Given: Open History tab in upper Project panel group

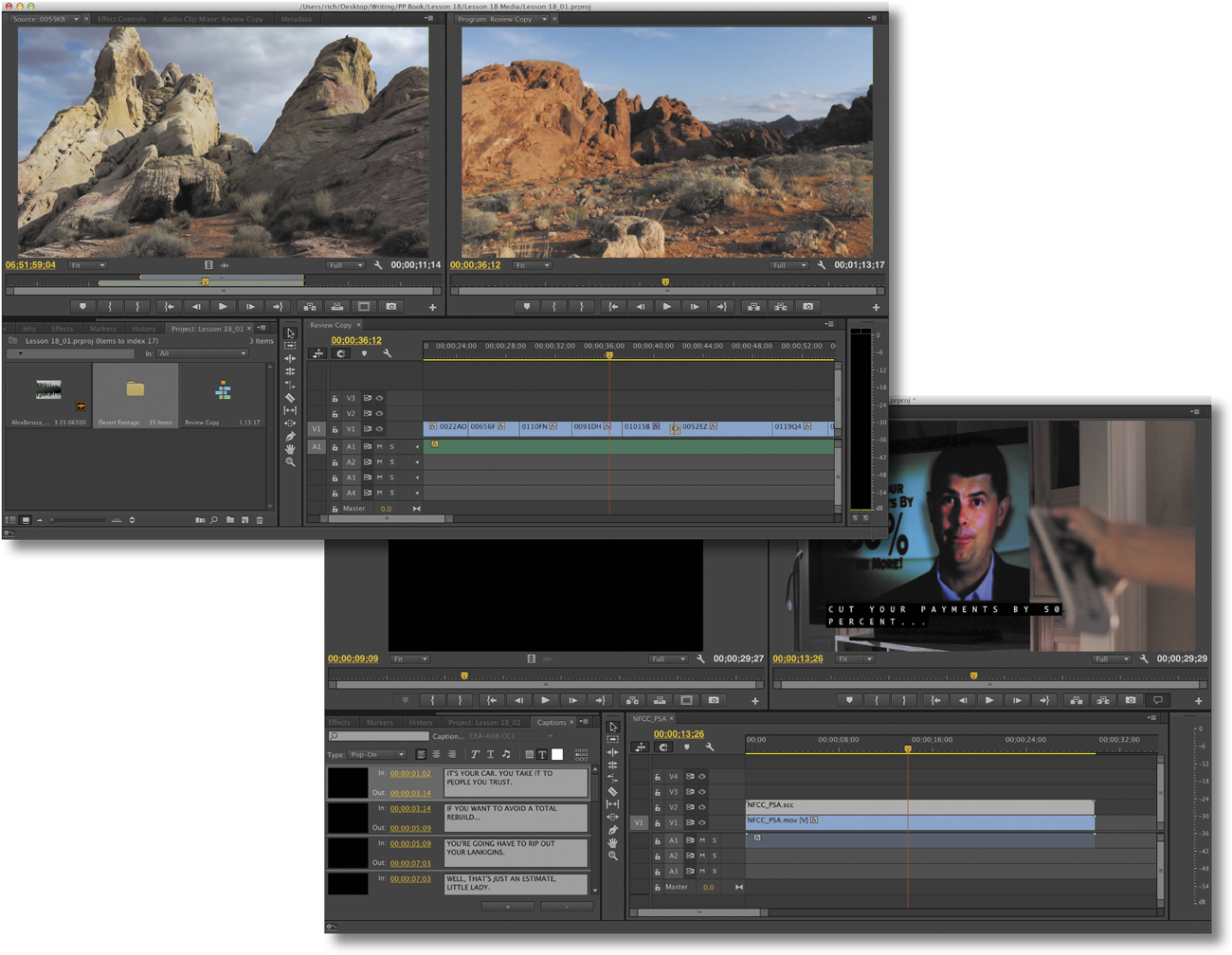Looking at the screenshot, I should click(144, 329).
